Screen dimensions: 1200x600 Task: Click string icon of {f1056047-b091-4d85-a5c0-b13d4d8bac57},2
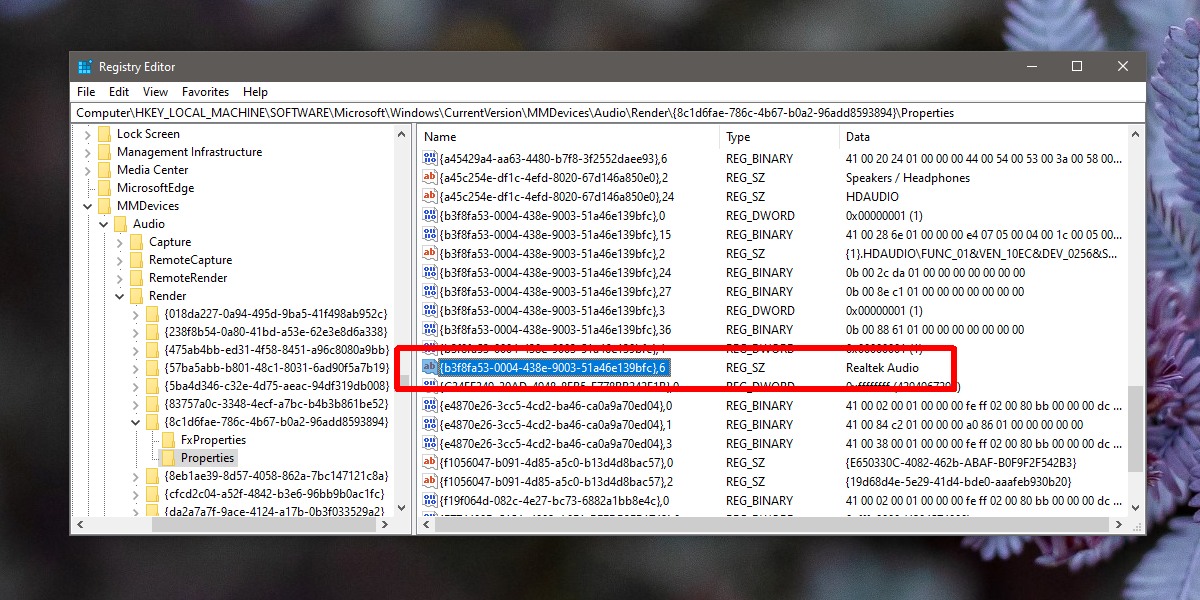click(x=430, y=482)
